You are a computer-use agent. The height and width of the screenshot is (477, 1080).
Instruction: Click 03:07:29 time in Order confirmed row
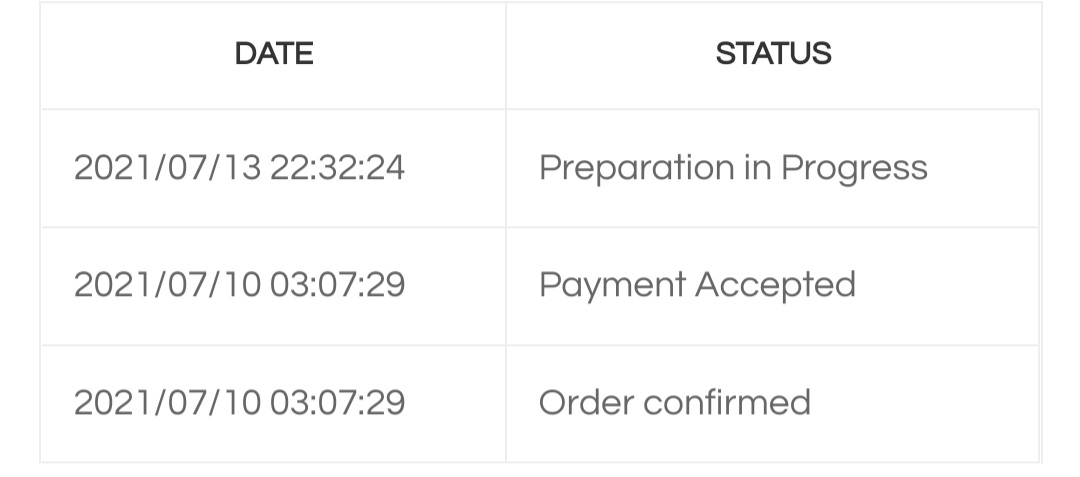(337, 403)
